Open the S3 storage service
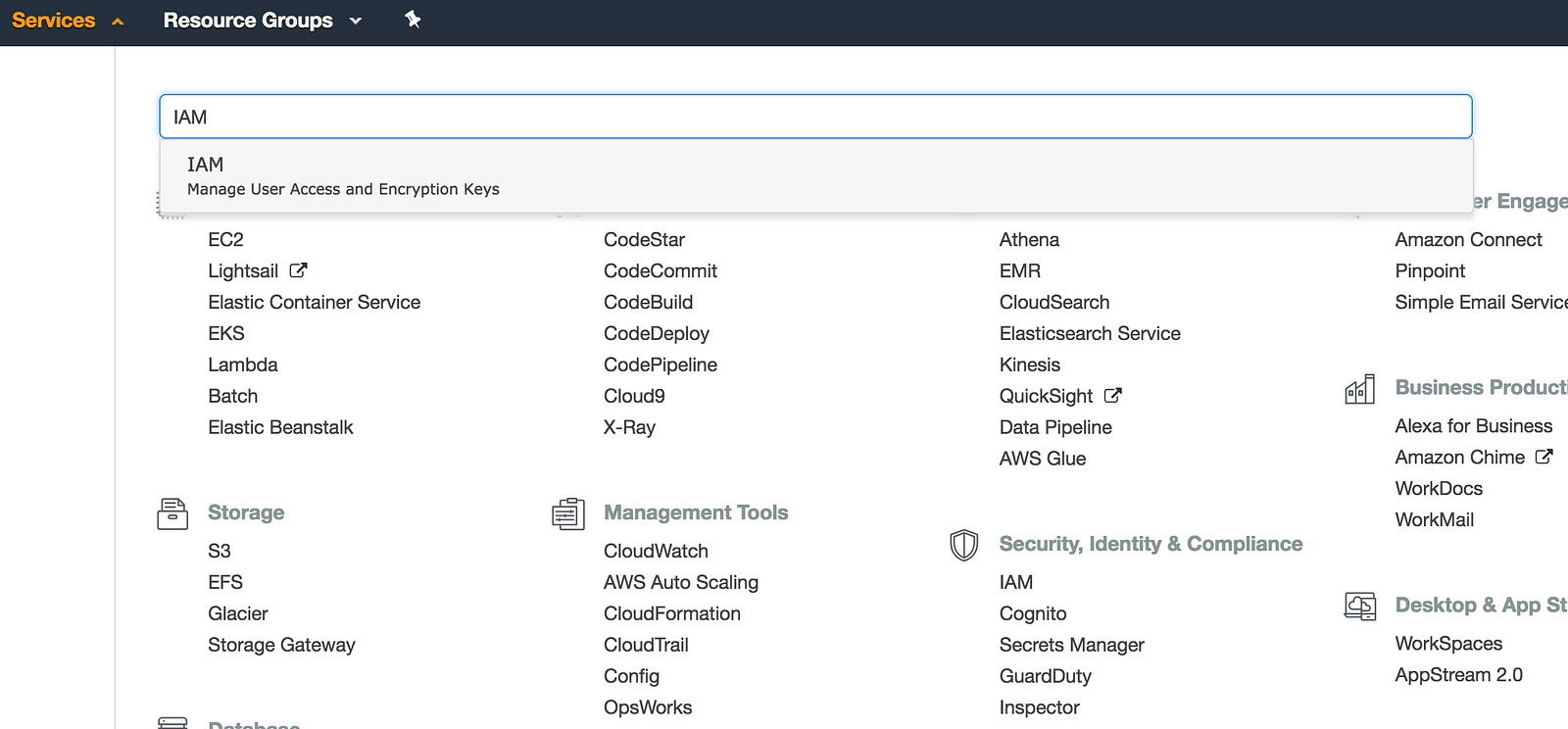Screen dimensions: 1568x729 pos(219,552)
